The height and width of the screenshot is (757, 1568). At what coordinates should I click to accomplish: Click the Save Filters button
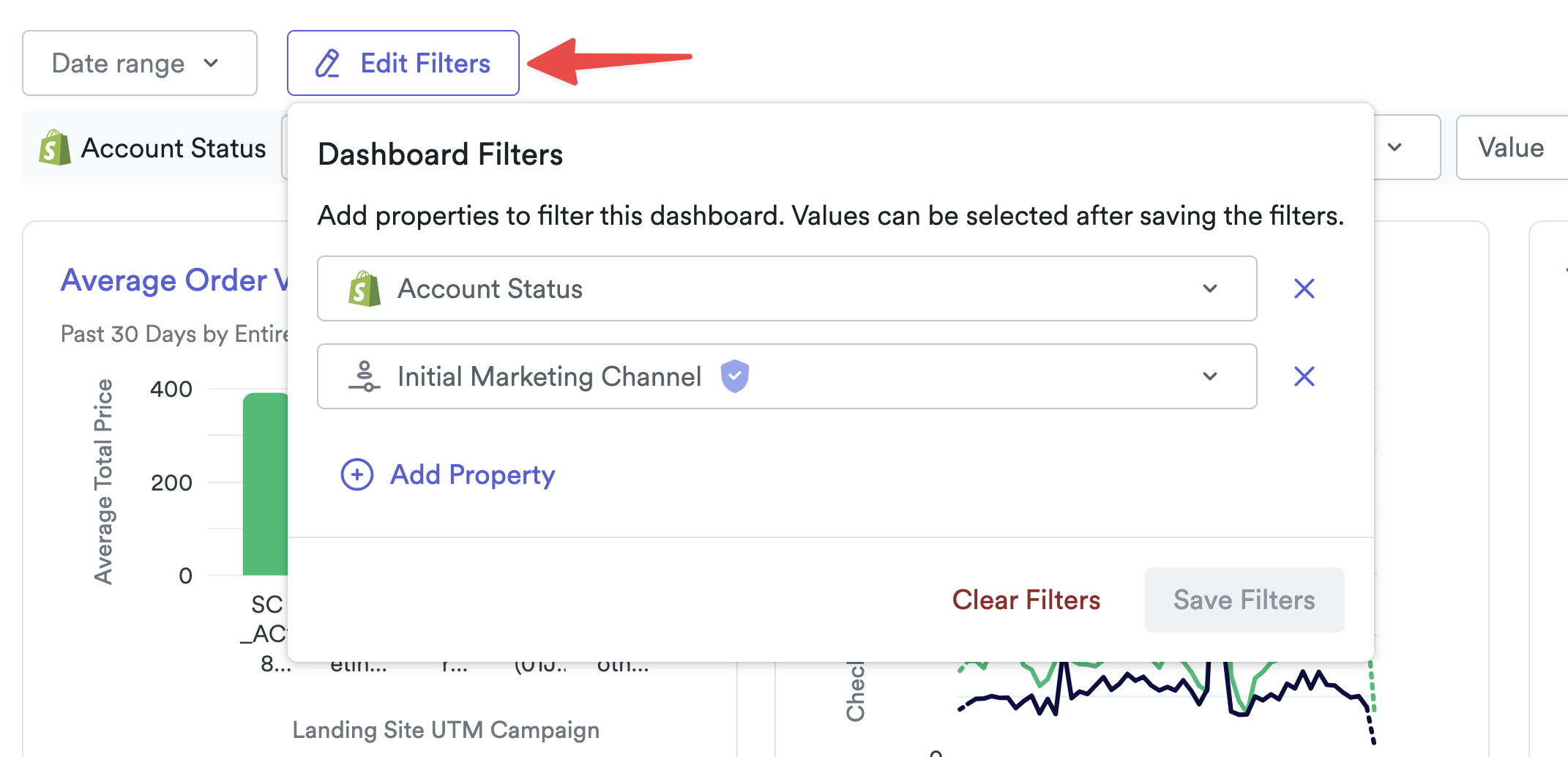pyautogui.click(x=1244, y=600)
